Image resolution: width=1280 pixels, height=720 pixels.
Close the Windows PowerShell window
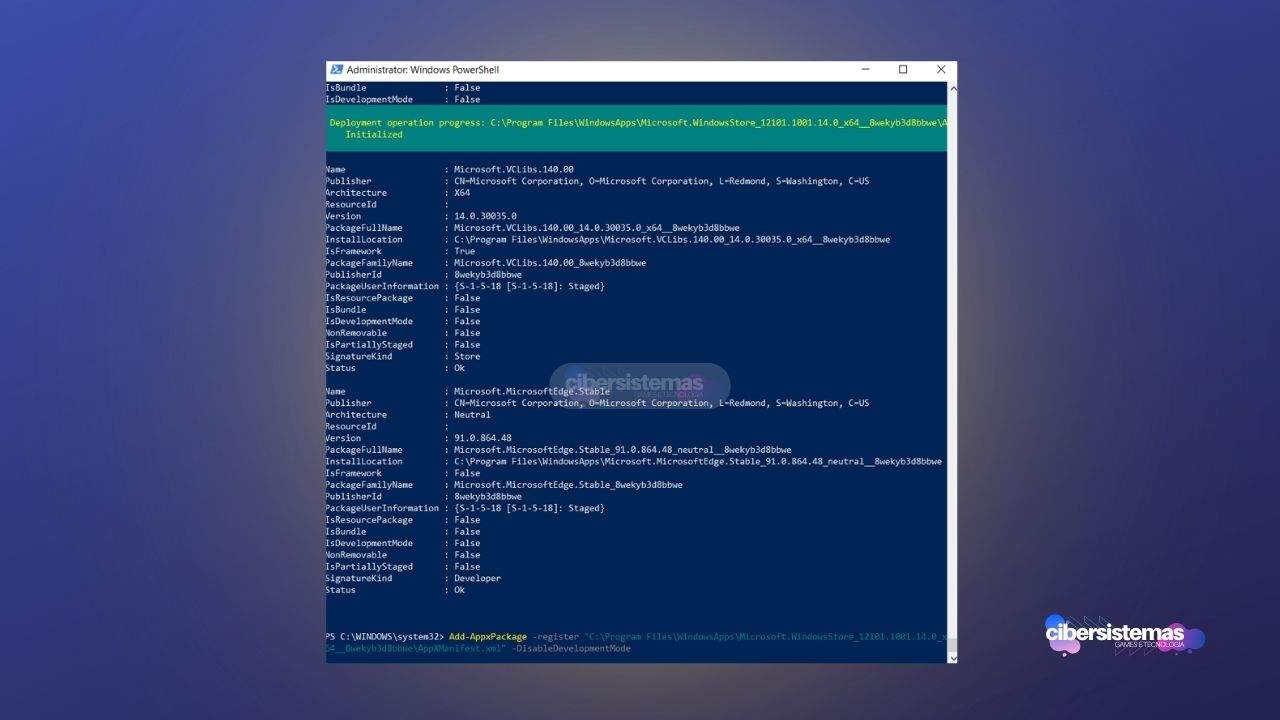coord(940,70)
